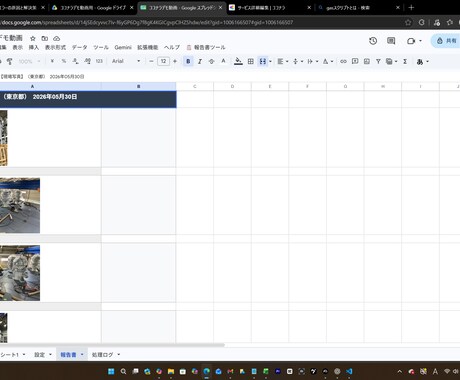Choose text color A
The width and height of the screenshot is (460, 380).
tap(223, 61)
